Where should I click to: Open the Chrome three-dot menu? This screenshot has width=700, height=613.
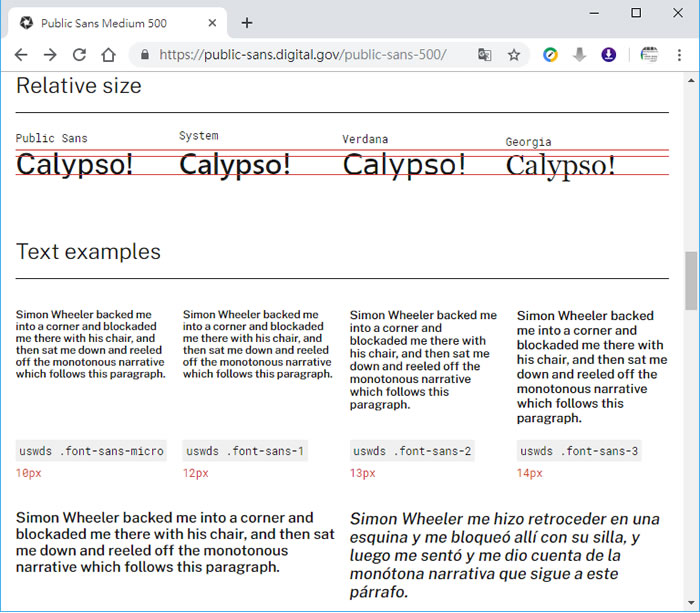point(679,55)
